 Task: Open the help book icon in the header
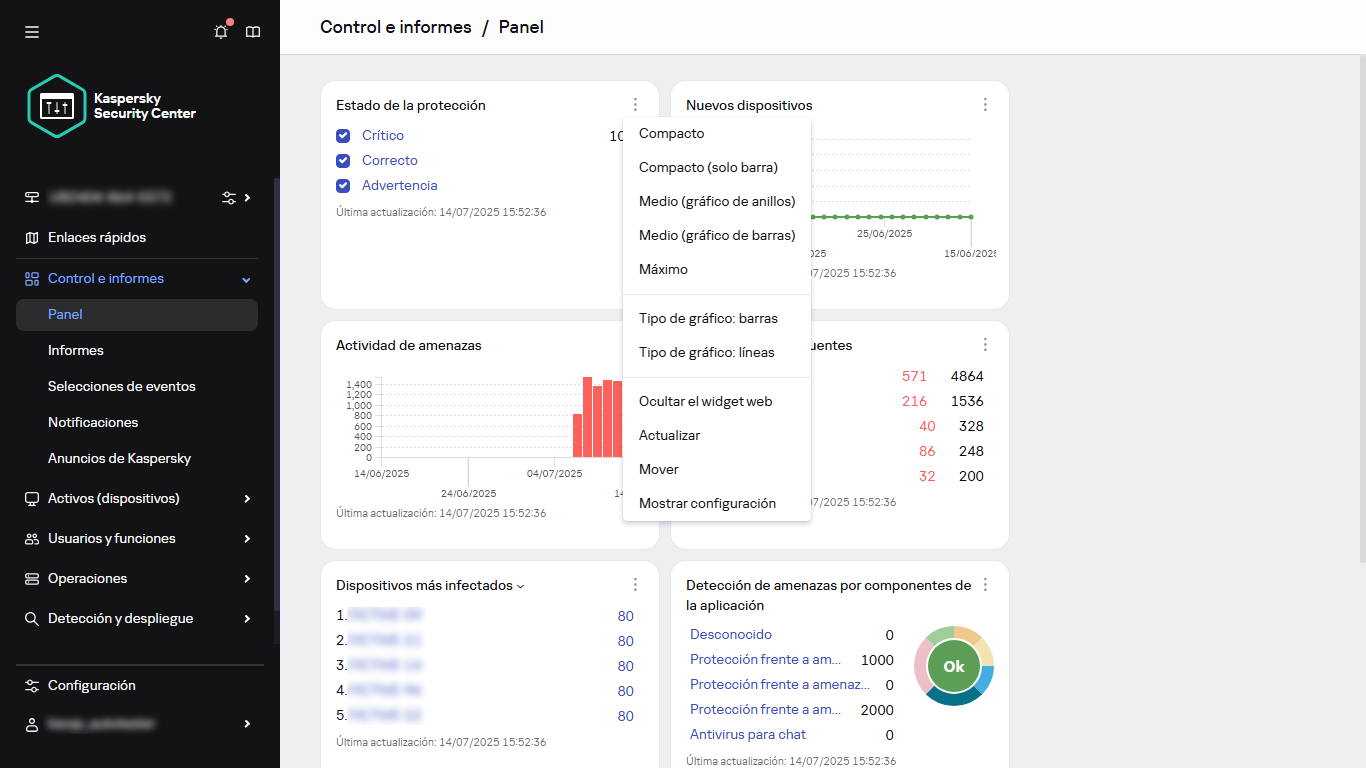click(253, 31)
